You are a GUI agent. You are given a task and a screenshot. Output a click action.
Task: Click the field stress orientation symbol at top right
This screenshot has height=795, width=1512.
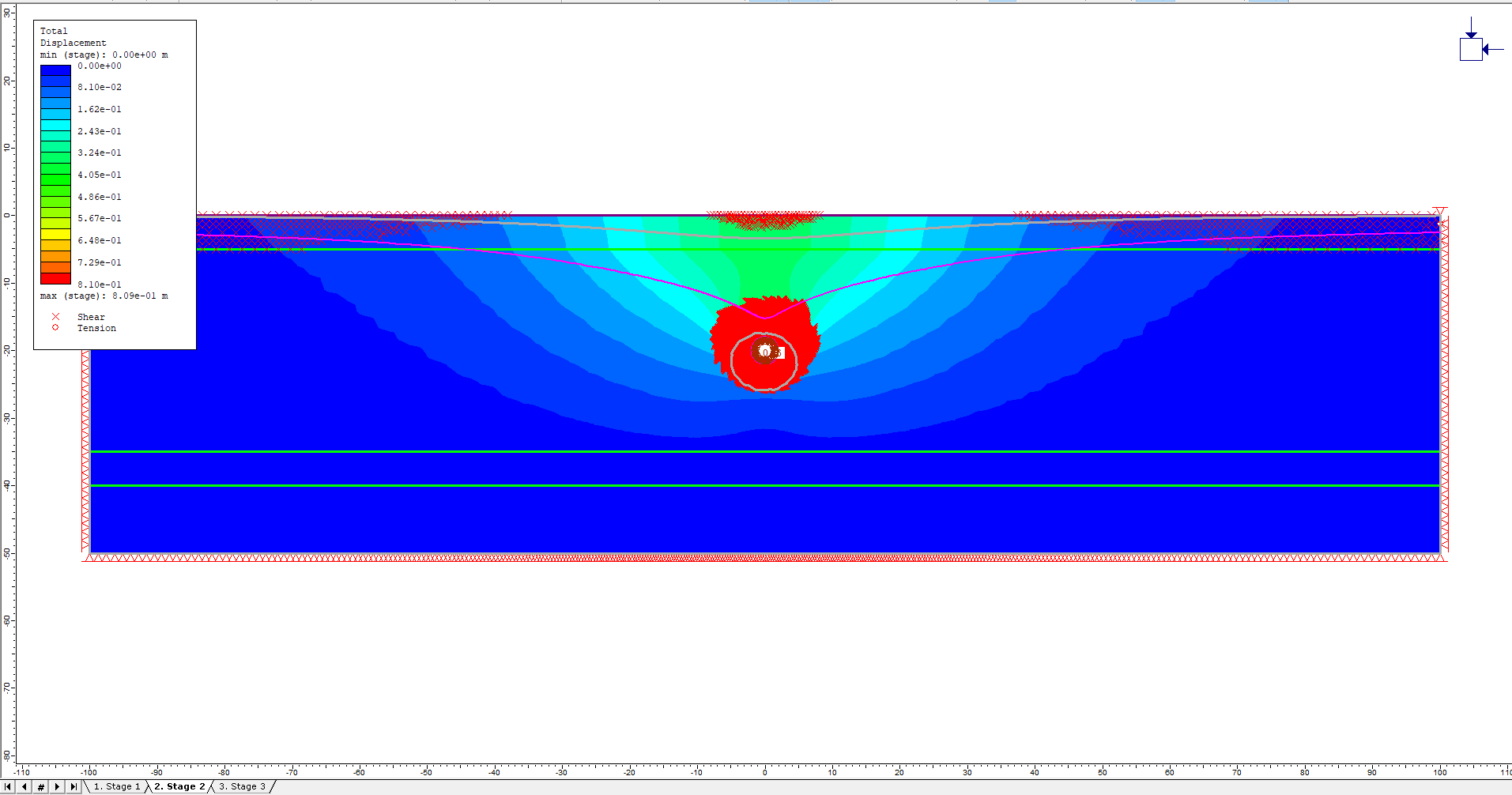[1471, 49]
